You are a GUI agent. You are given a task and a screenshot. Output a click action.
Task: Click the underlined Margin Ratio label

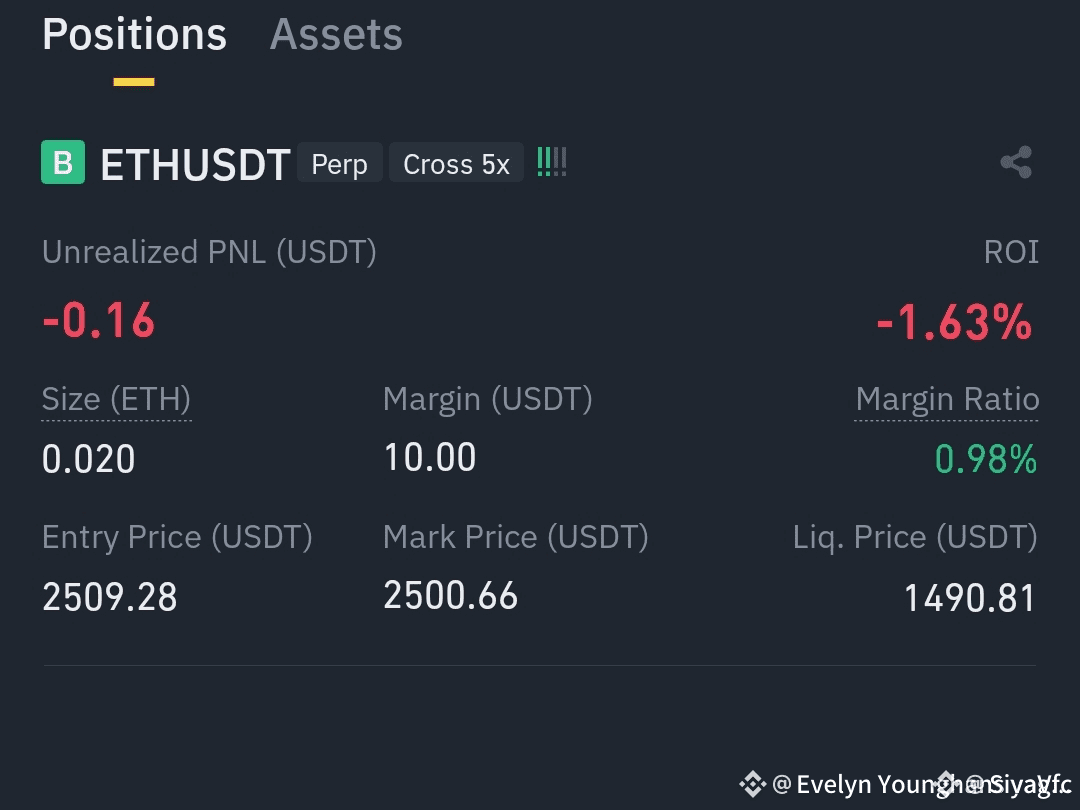(946, 400)
